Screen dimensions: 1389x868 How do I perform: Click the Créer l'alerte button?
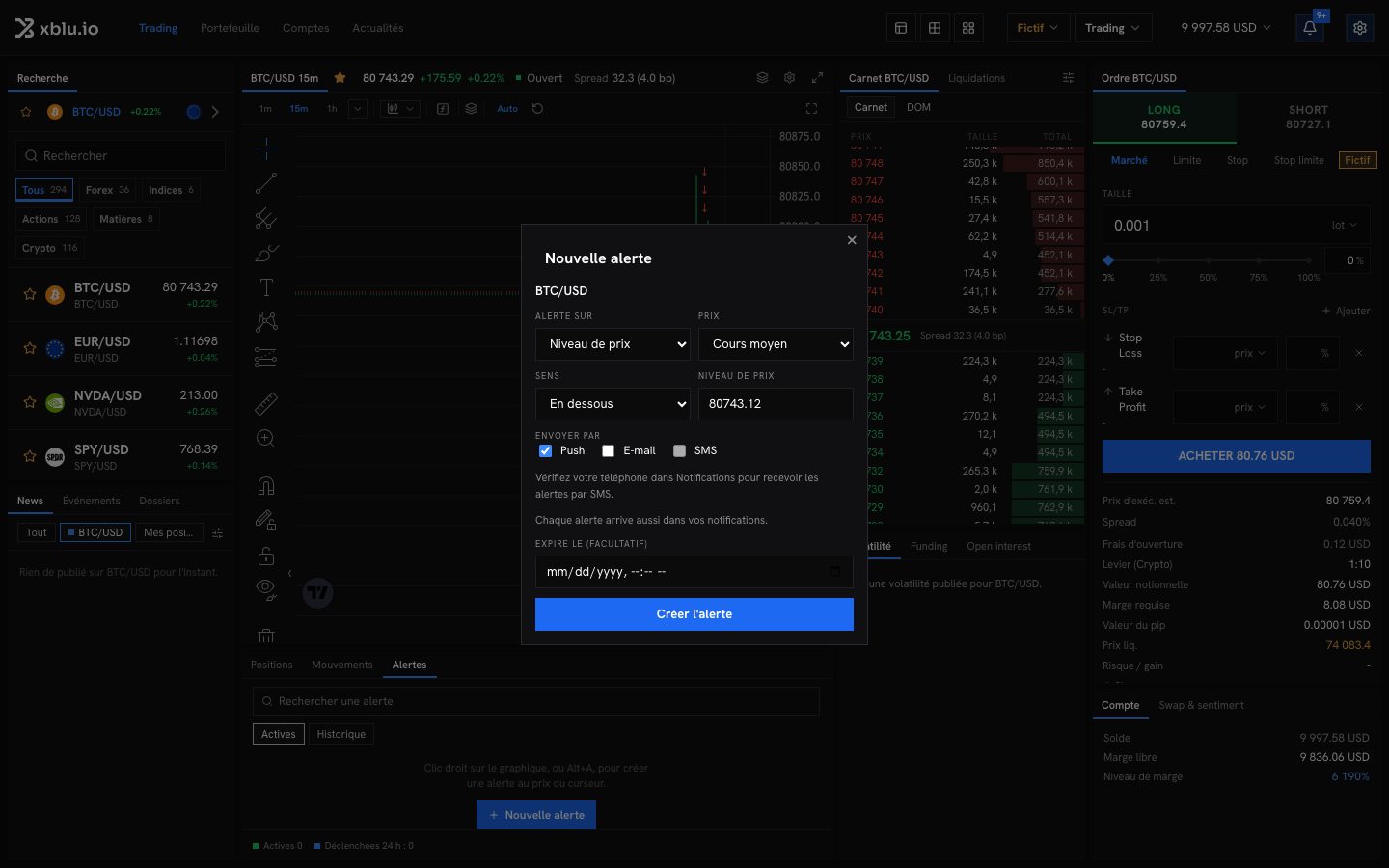694,614
